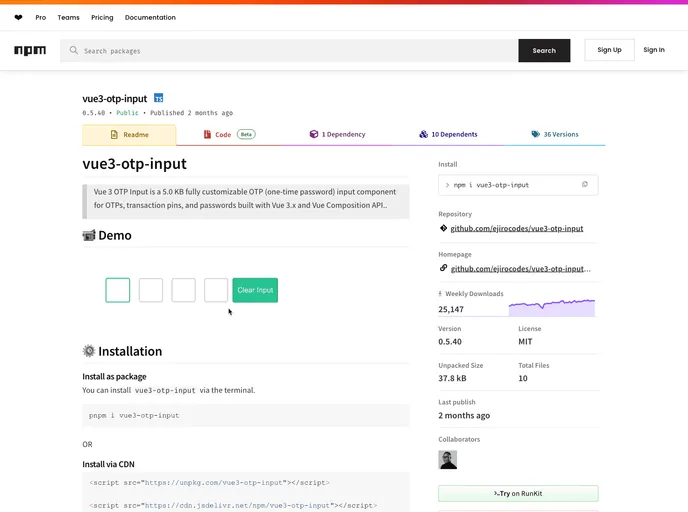
Task: Switch to the Code tab
Action: click(x=229, y=134)
